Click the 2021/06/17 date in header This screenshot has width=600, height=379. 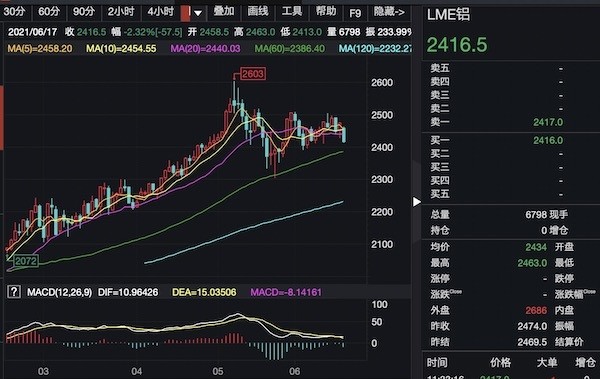(x=33, y=32)
